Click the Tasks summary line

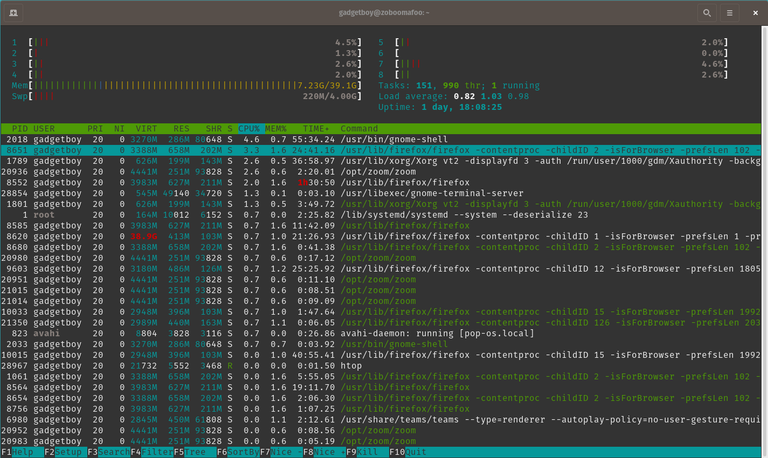pyautogui.click(x=459, y=86)
